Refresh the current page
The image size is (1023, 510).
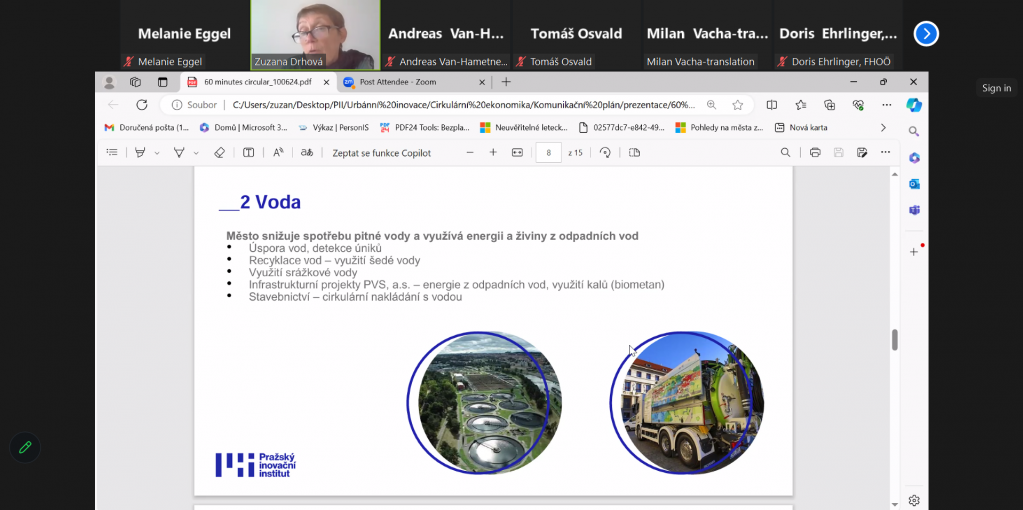click(x=142, y=105)
